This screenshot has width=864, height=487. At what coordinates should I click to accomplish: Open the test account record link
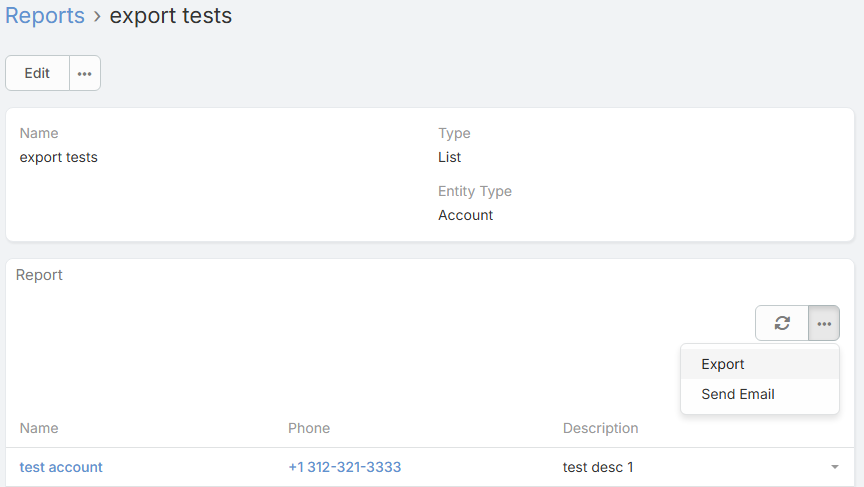pyautogui.click(x=61, y=467)
